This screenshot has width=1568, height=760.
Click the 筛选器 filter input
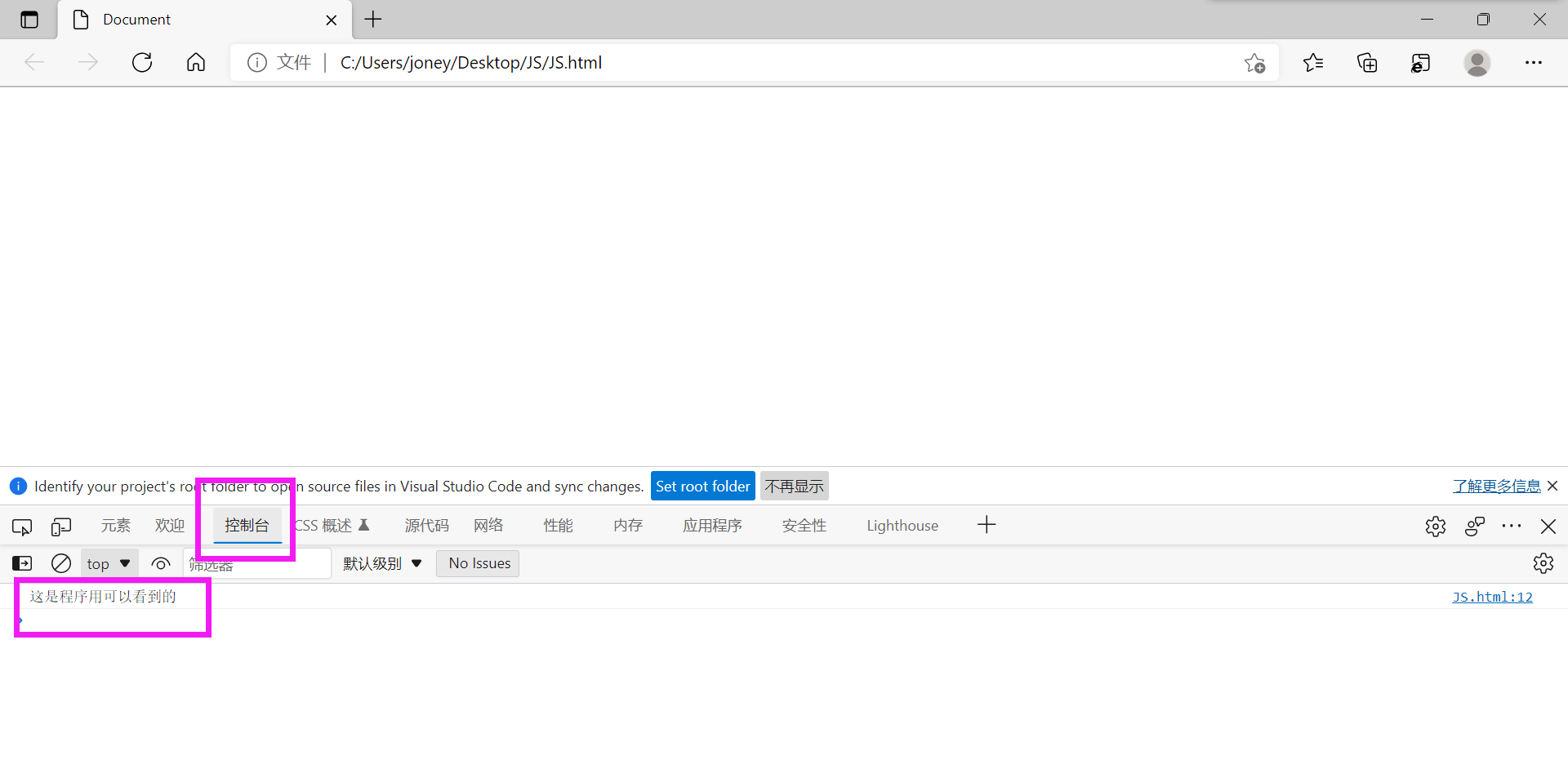click(x=257, y=563)
